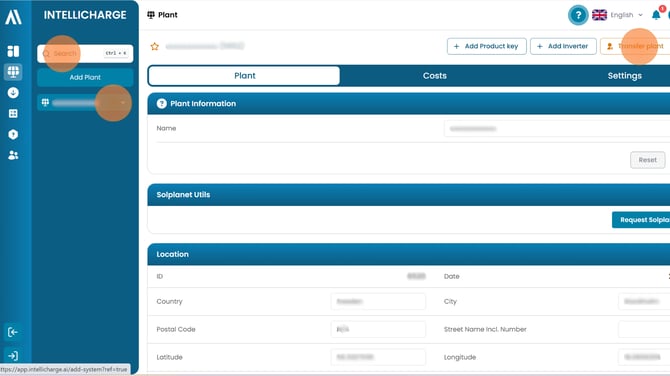Click the search magnifier icon
The height and width of the screenshot is (376, 670).
[x=47, y=54]
